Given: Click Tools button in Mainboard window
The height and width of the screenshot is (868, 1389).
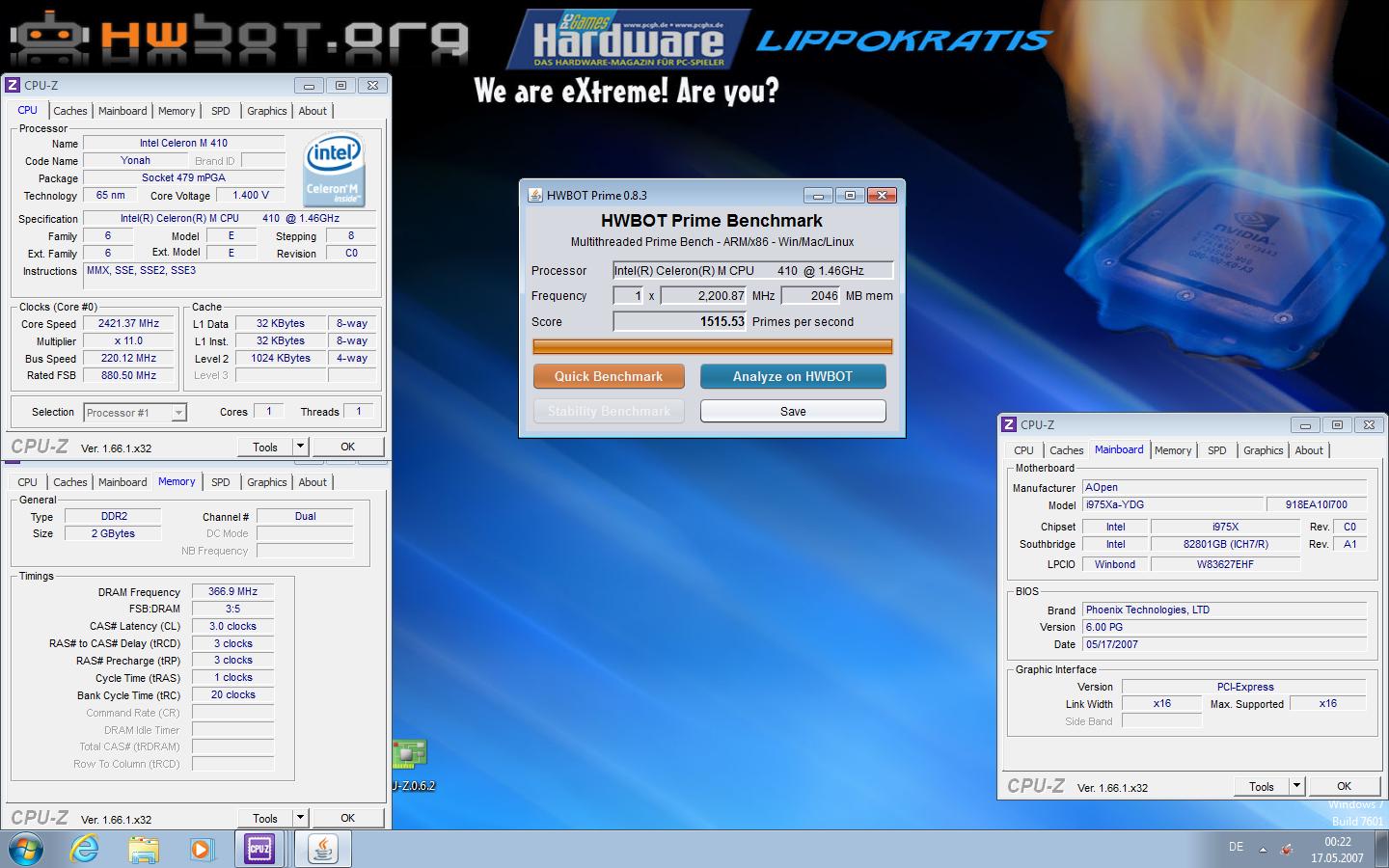Looking at the screenshot, I should (x=1262, y=786).
